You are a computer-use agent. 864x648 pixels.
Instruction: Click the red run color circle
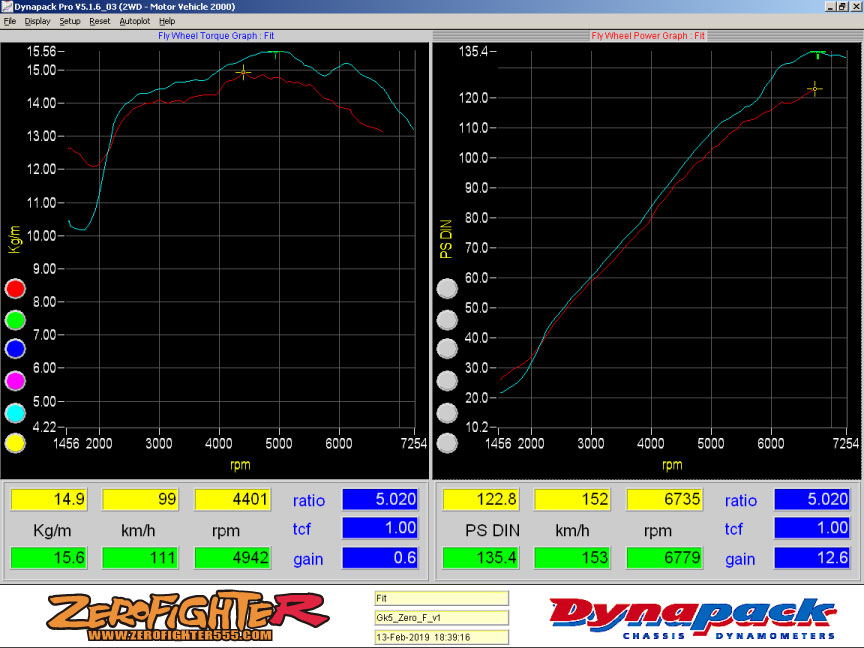(x=15, y=289)
